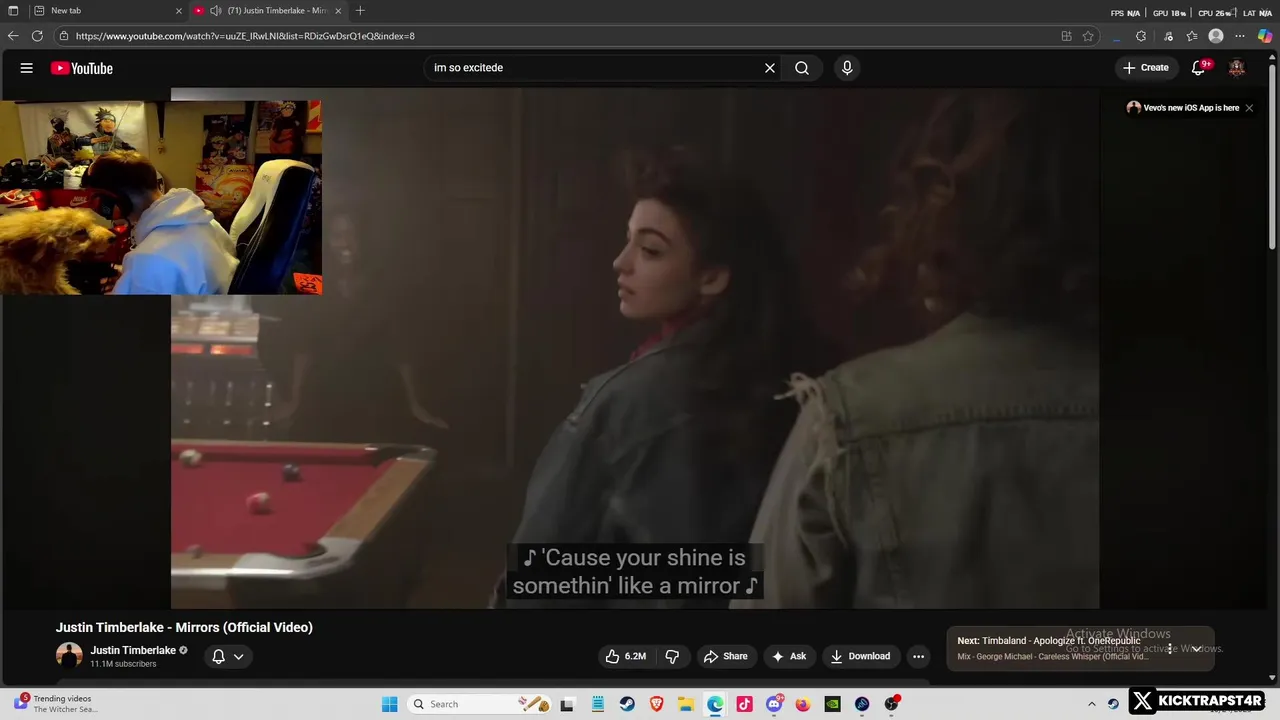Image resolution: width=1280 pixels, height=720 pixels.
Task: Open a new browser tab
Action: (360, 11)
